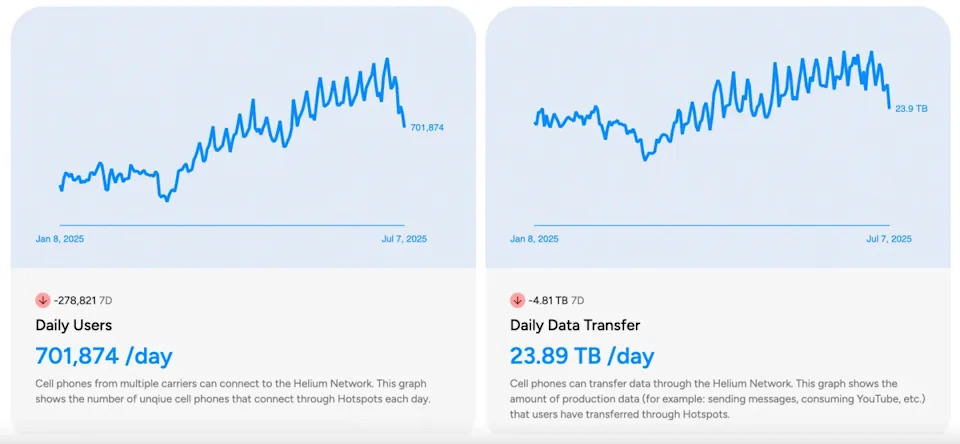960x444 pixels.
Task: Click the -4.81 TB change value
Action: tap(548, 301)
